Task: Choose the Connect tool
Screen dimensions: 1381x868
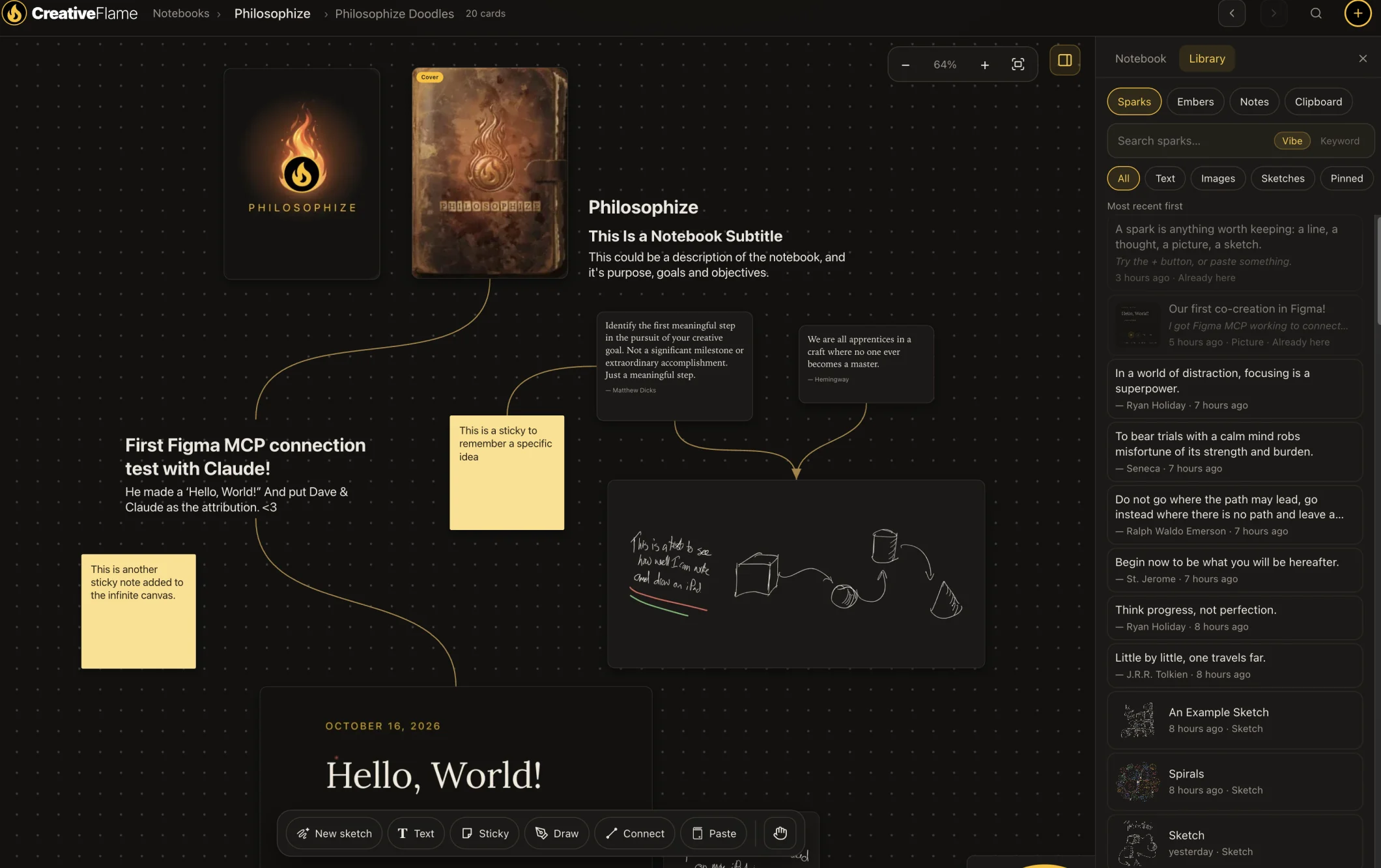Action: [635, 833]
